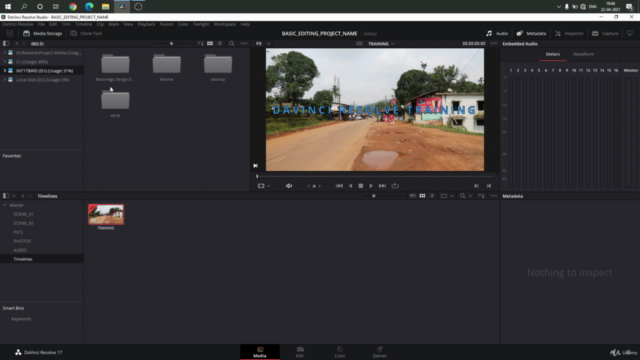Viewport: 640px width, 360px height.
Task: Adjust media storage thumbnail size slider
Action: 171,44
